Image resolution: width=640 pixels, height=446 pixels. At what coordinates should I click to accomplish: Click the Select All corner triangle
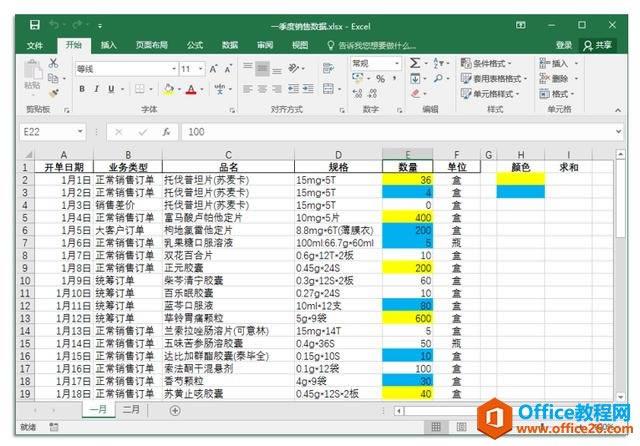point(28,154)
